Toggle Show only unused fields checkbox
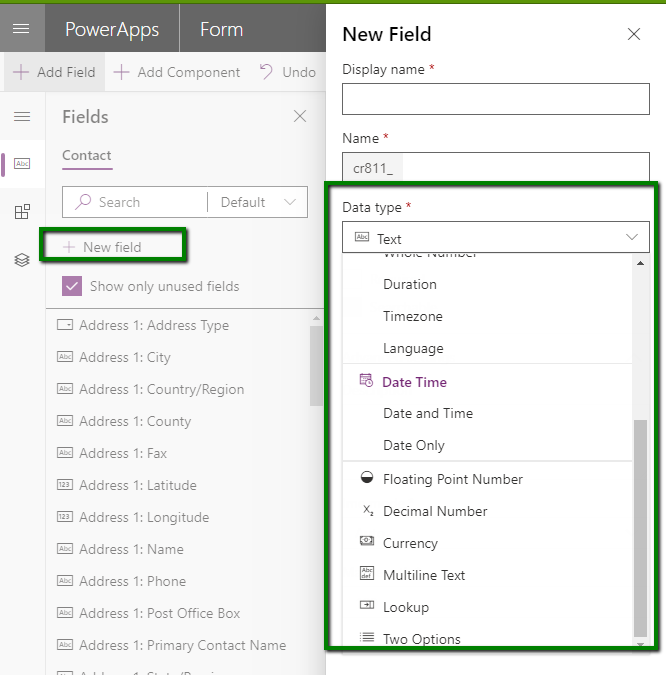Viewport: 666px width, 675px height. pyautogui.click(x=72, y=286)
